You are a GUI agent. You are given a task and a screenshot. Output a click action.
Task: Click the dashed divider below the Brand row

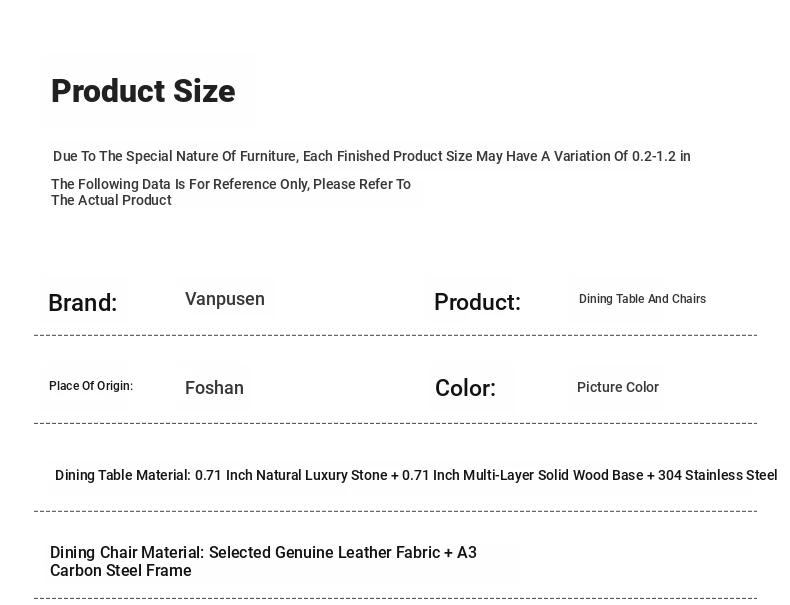395,335
